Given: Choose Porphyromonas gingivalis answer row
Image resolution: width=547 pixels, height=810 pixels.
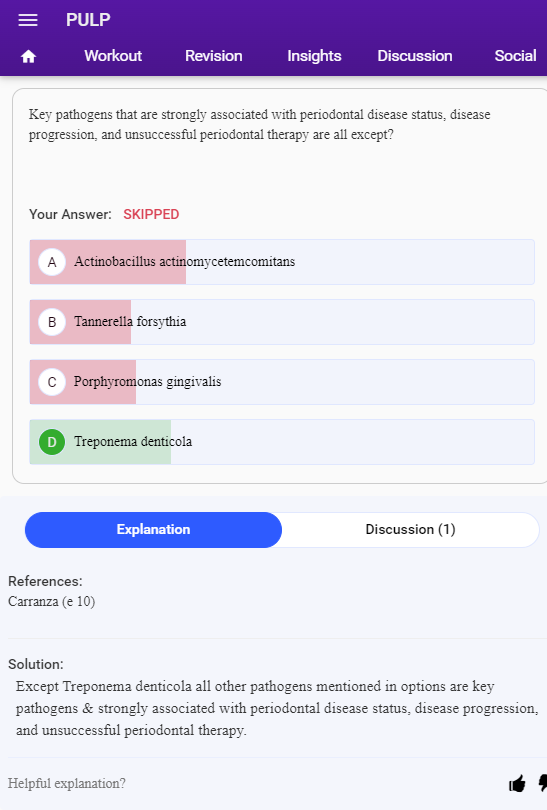Looking at the screenshot, I should click(282, 382).
